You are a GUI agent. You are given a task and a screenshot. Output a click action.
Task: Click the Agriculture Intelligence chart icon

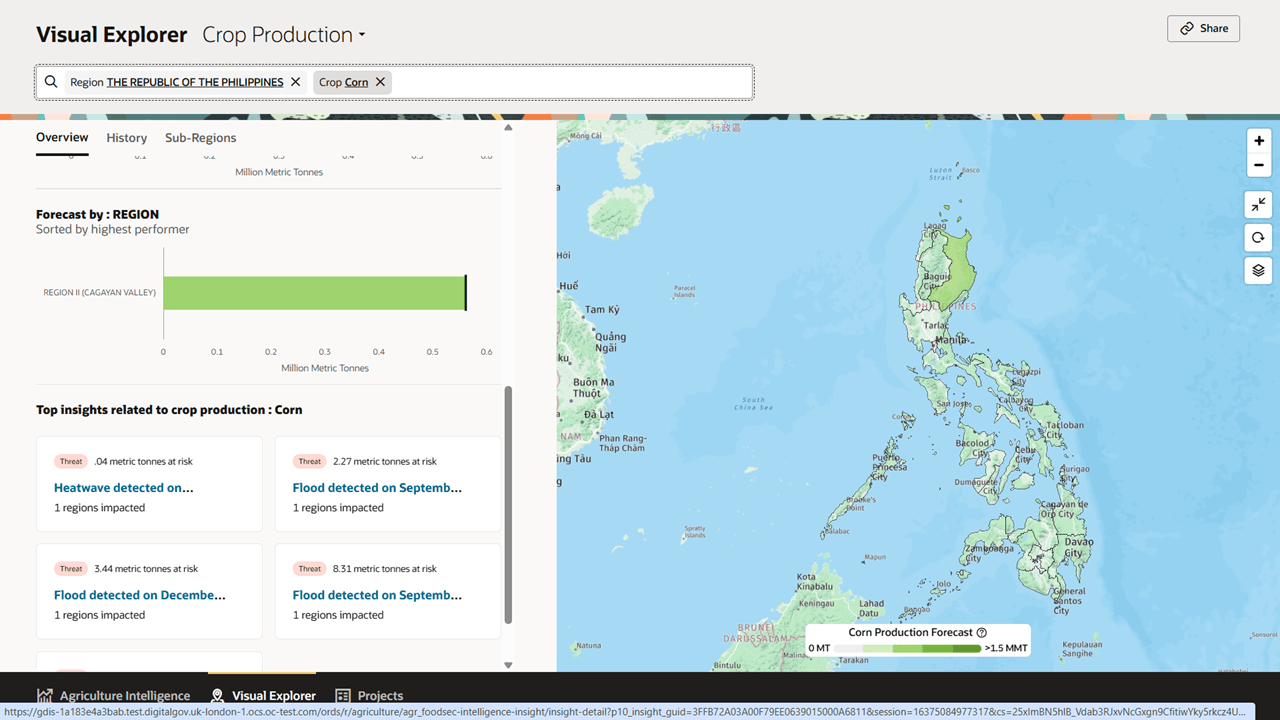point(46,694)
